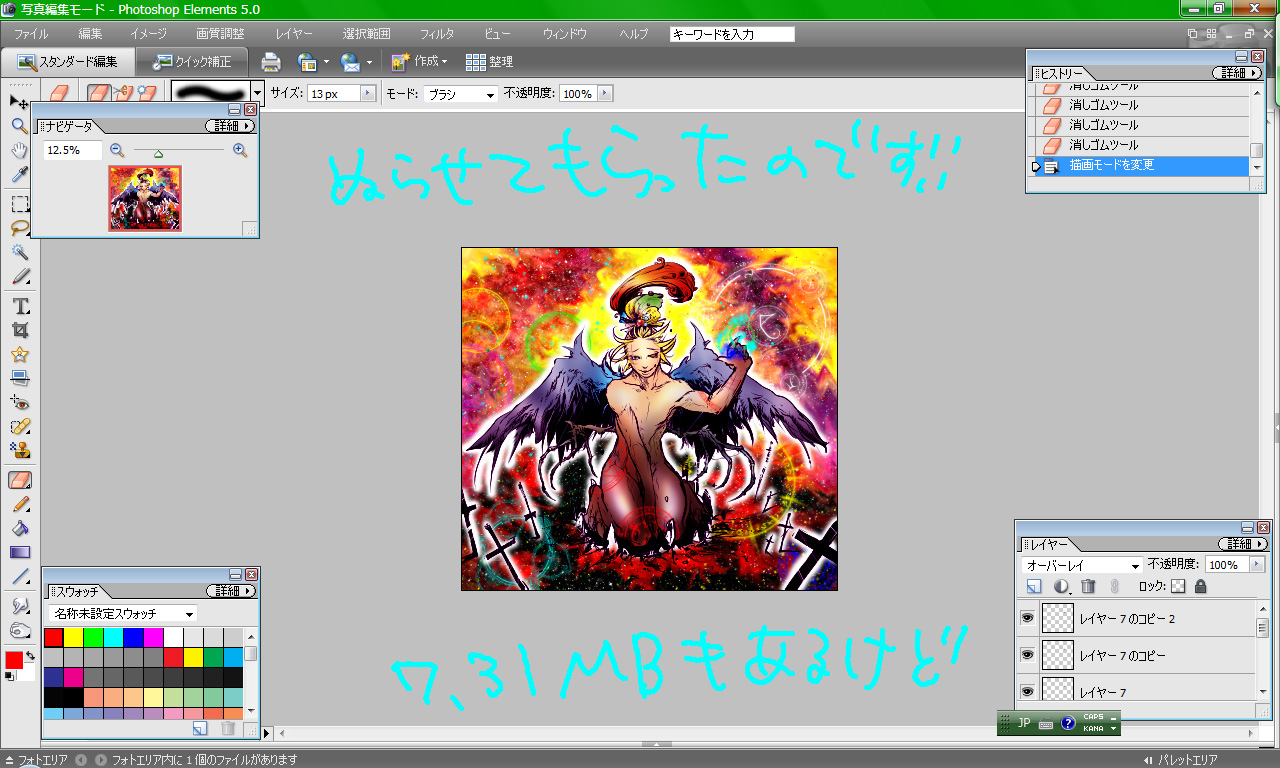Select the Healing Brush bandage tool
Image resolution: width=1280 pixels, height=768 pixels.
pyautogui.click(x=19, y=427)
